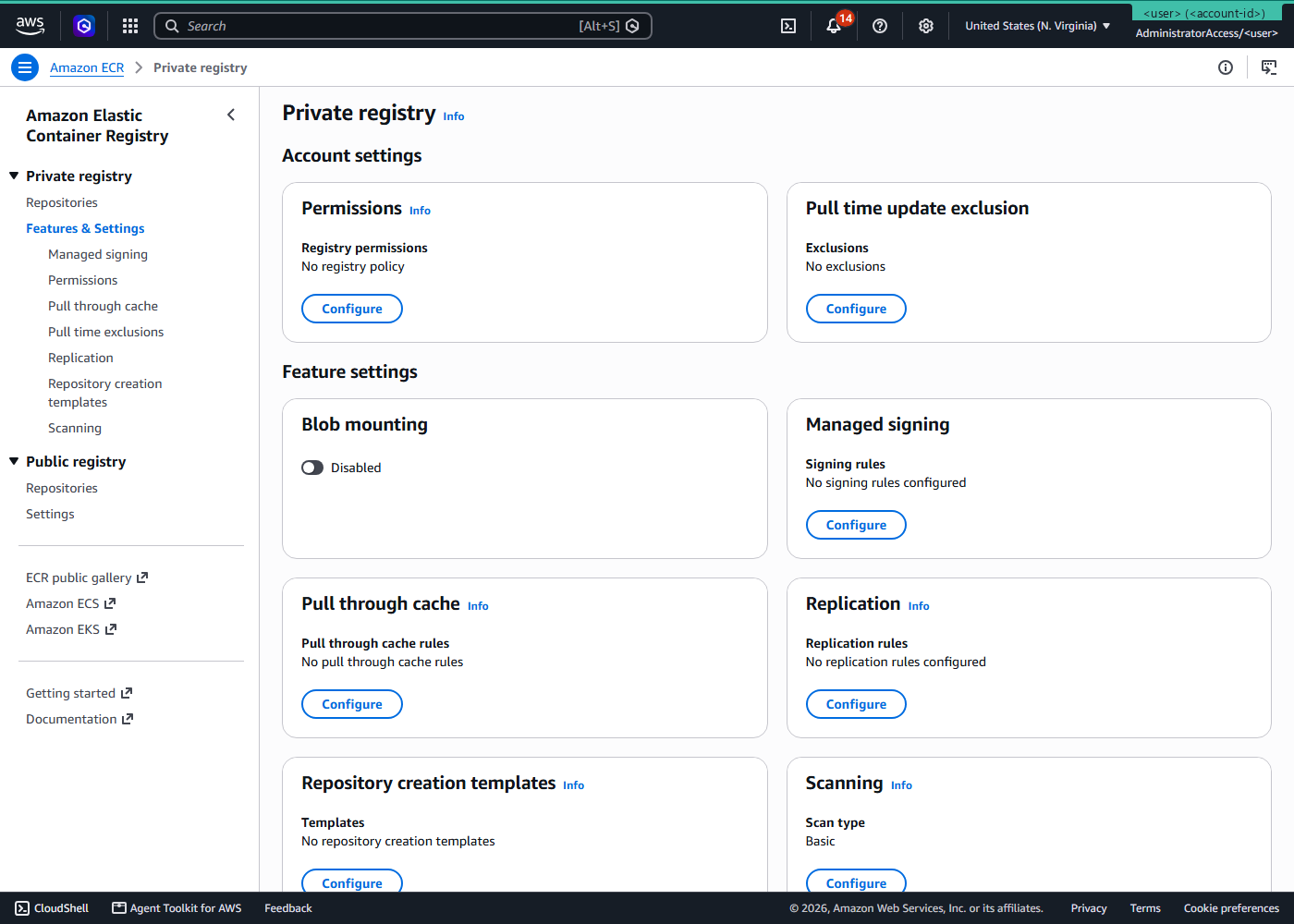Viewport: 1294px width, 924px height.
Task: Launch CloudShell from the top bar icon
Action: coord(788,26)
